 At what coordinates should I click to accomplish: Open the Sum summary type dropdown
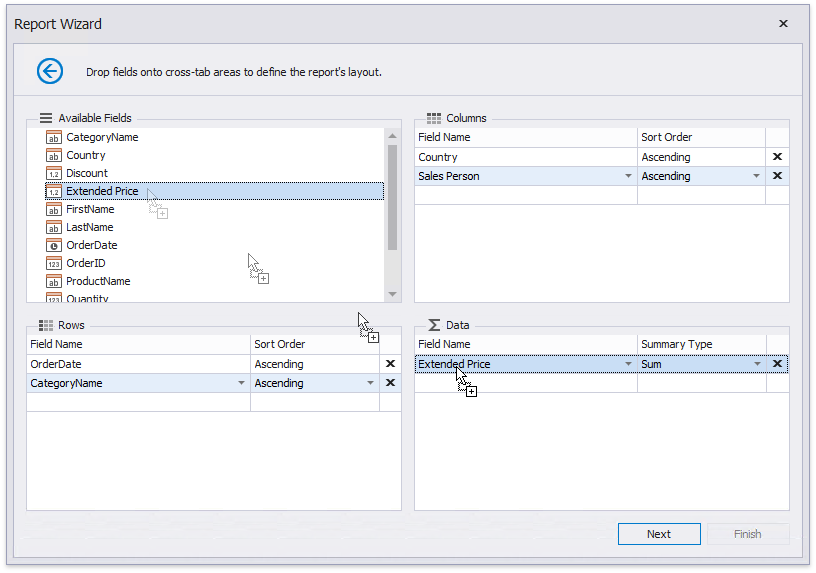click(756, 364)
